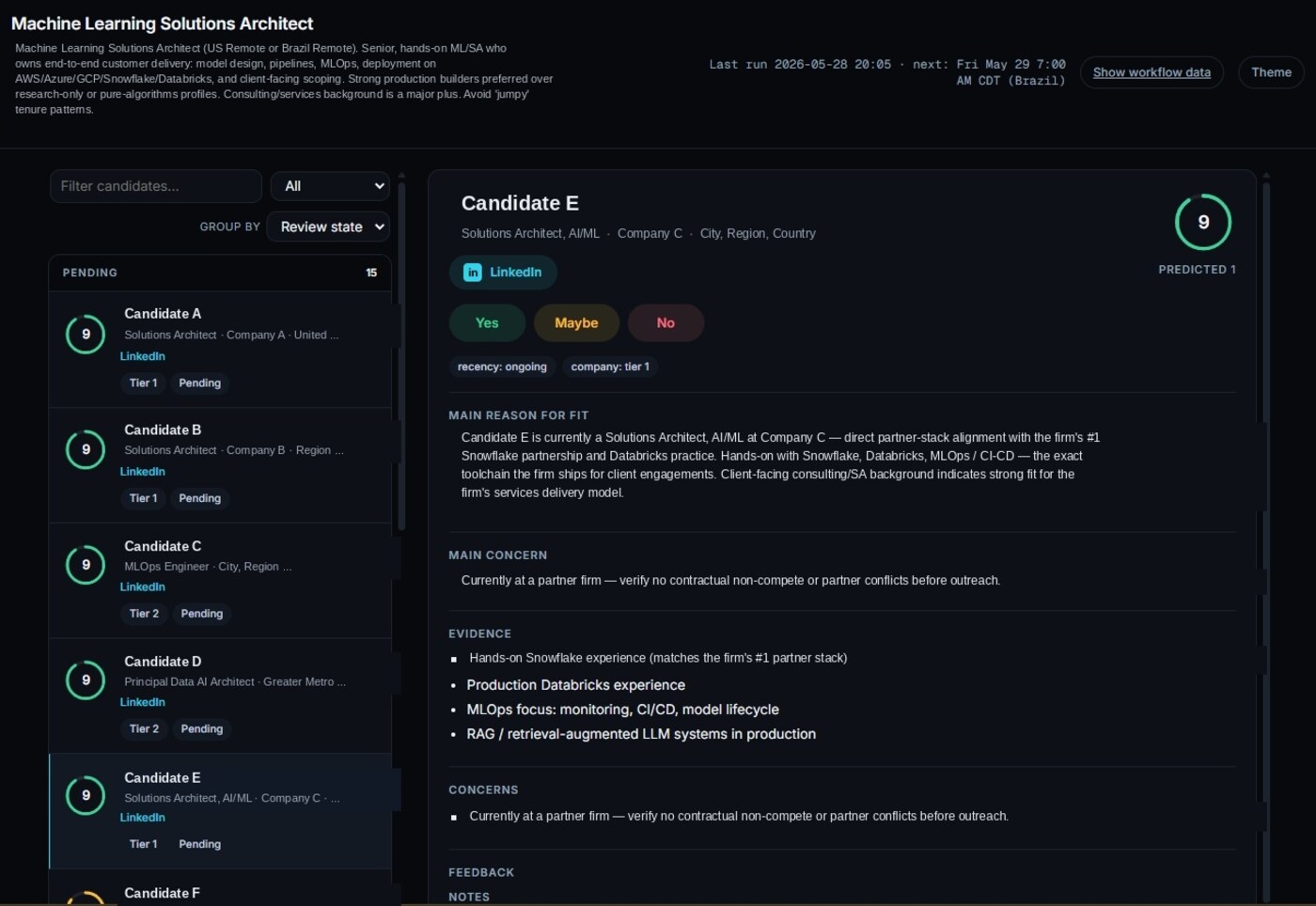
Task: Select Candidate D in the list
Action: click(x=220, y=696)
